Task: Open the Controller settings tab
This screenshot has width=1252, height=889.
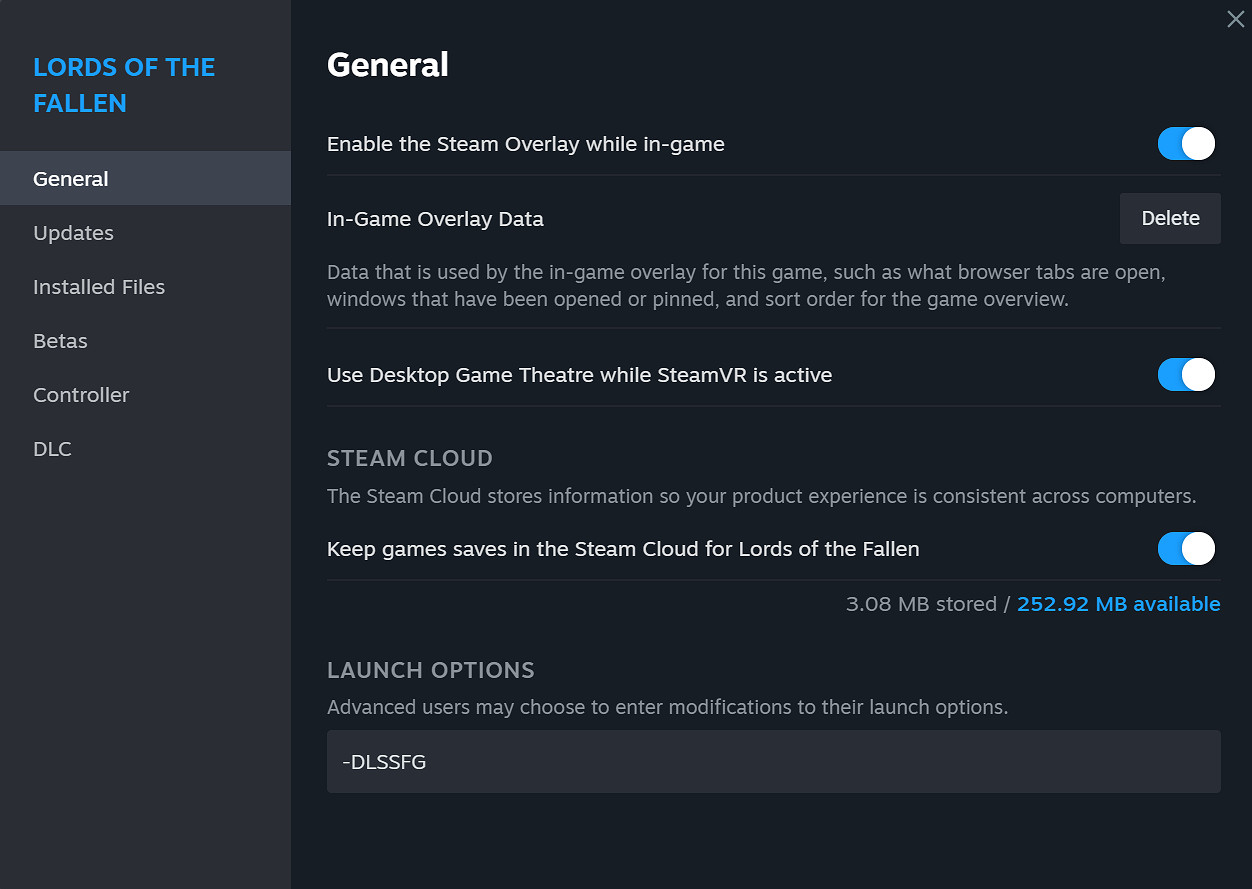Action: point(81,395)
